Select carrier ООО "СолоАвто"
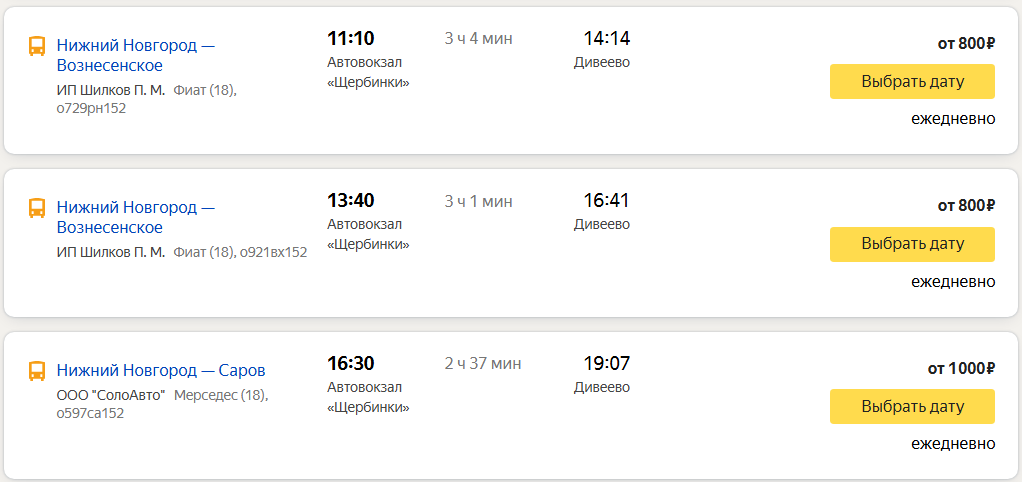The width and height of the screenshot is (1022, 482). [111, 395]
